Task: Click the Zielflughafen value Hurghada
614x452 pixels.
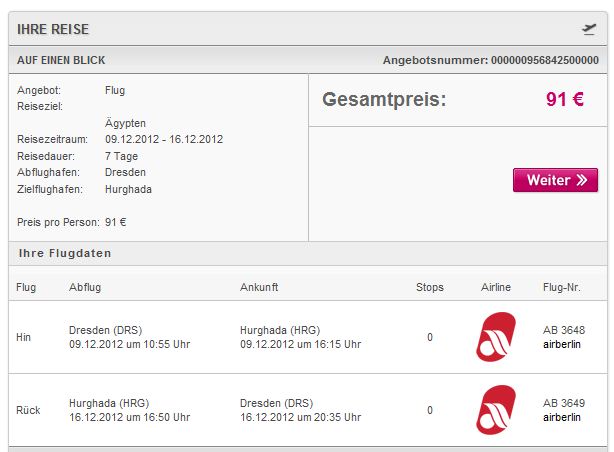Action: point(128,189)
